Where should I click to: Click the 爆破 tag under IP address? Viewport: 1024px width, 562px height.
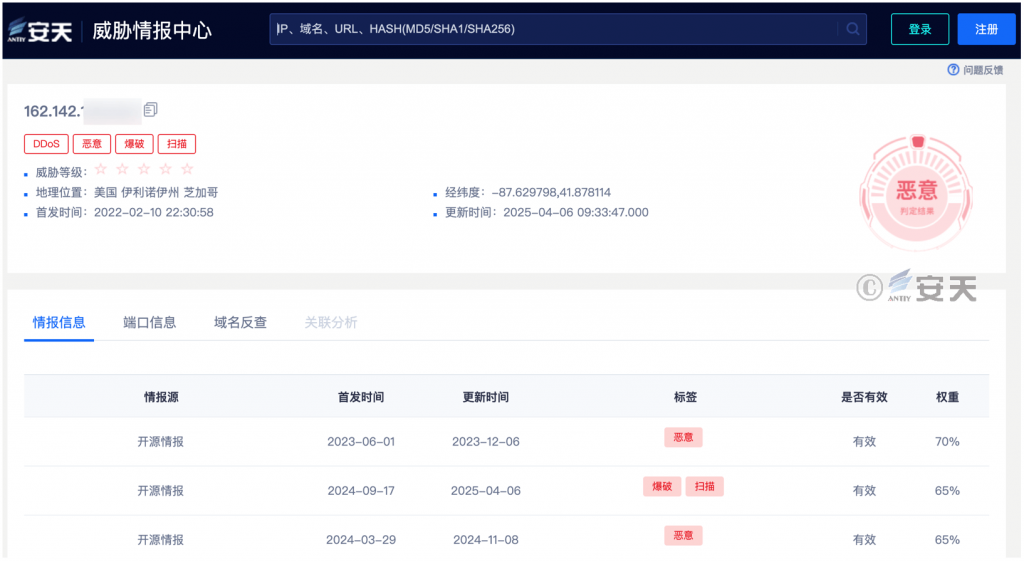point(133,144)
